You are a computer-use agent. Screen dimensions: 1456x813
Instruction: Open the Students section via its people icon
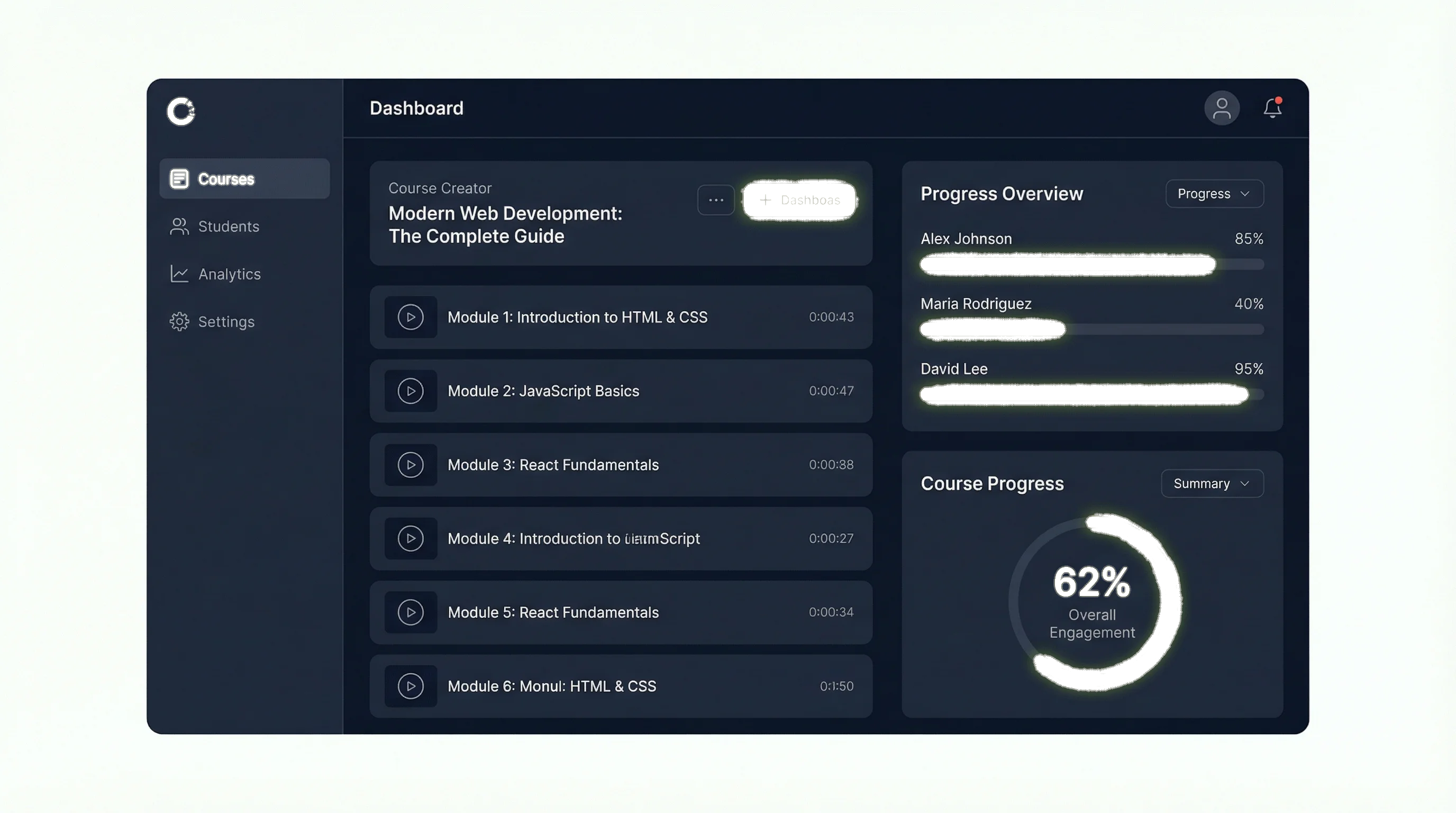tap(179, 226)
